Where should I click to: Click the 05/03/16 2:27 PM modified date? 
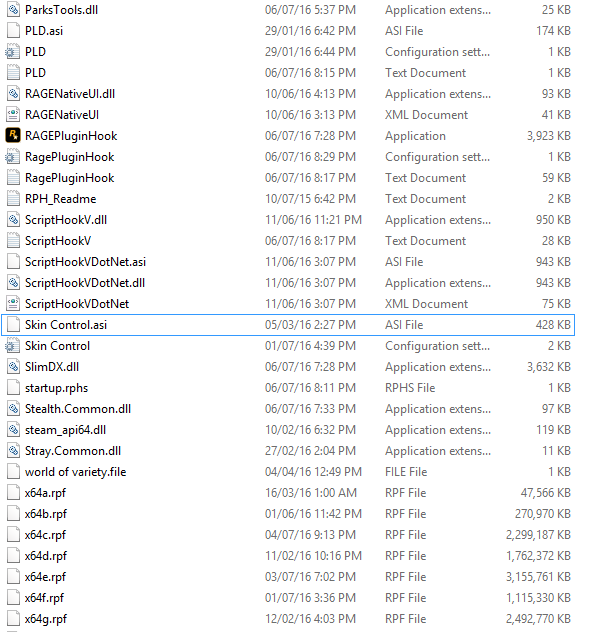point(310,325)
